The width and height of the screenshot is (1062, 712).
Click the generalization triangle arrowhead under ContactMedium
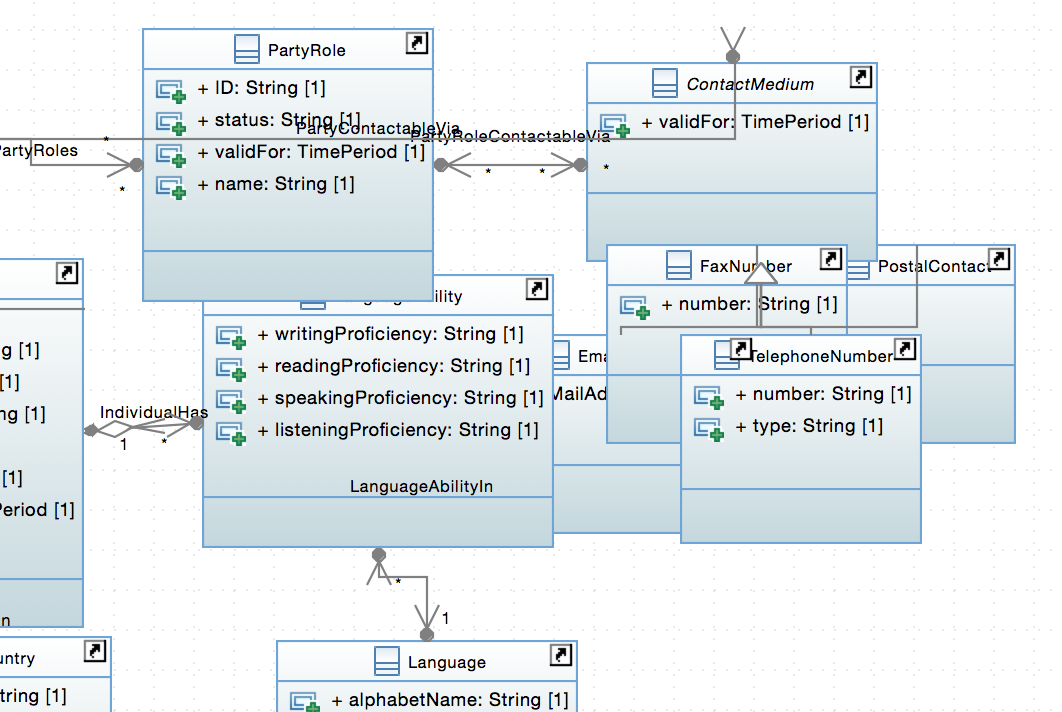click(761, 272)
